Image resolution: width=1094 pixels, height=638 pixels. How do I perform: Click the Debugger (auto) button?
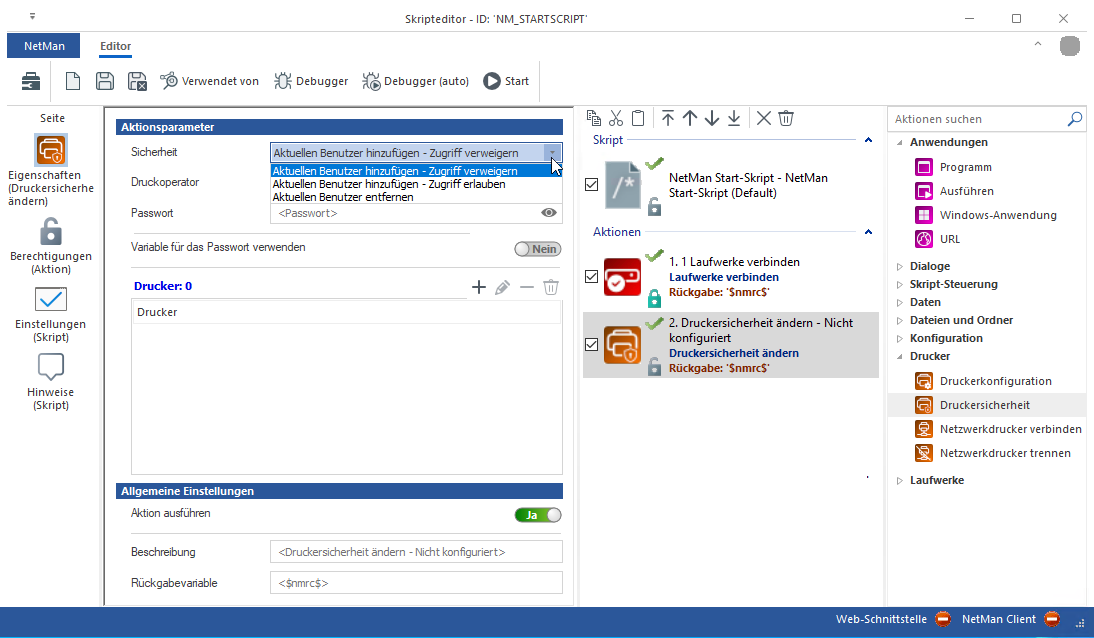tap(416, 81)
